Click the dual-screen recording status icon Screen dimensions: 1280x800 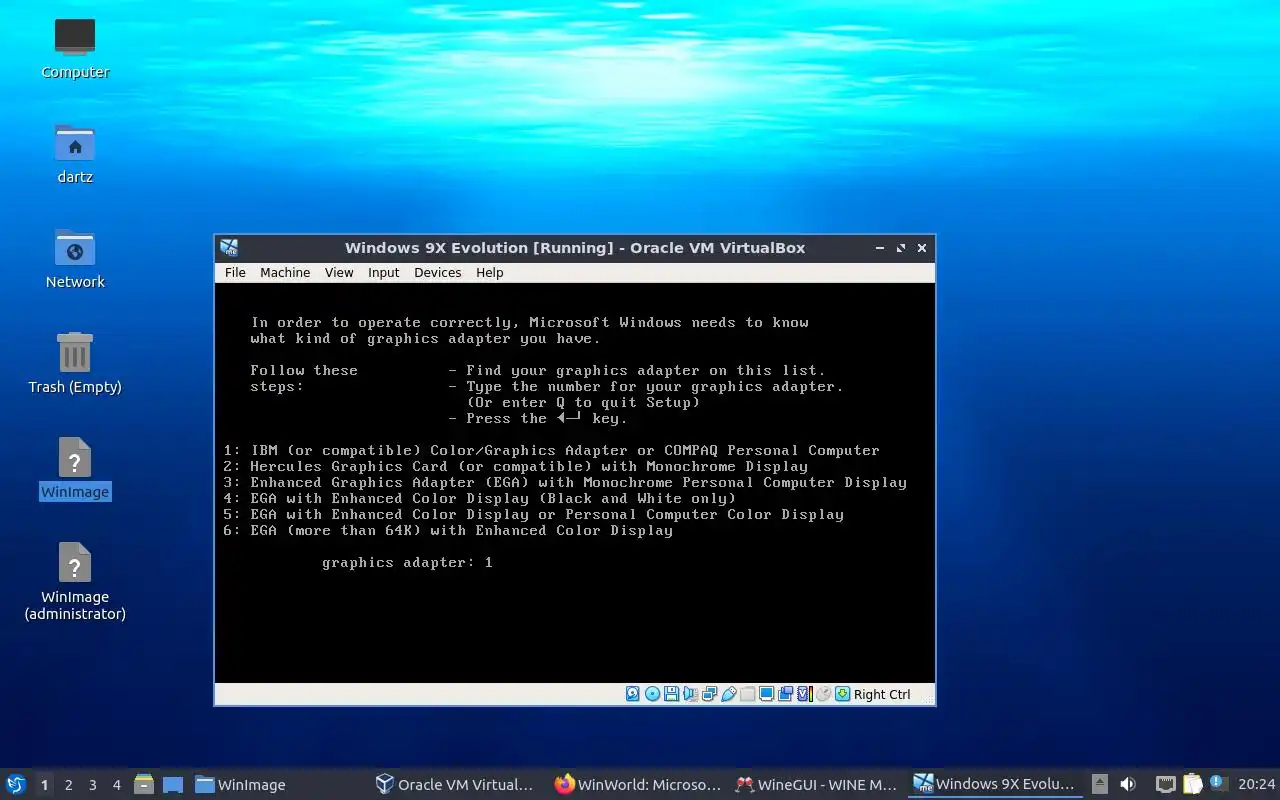pos(785,694)
